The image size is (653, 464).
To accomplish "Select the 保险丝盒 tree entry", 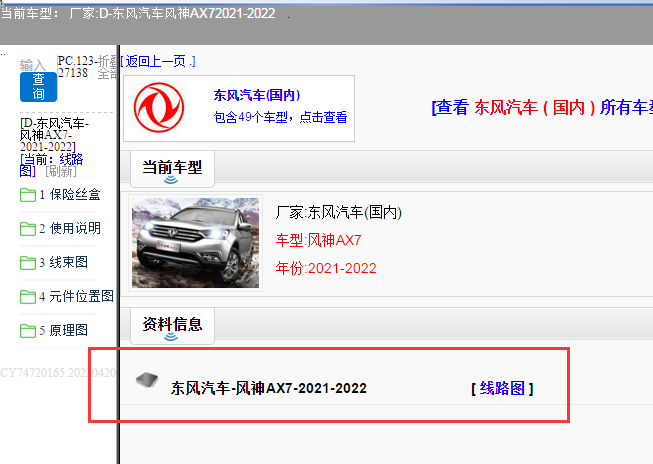I will (x=70, y=195).
